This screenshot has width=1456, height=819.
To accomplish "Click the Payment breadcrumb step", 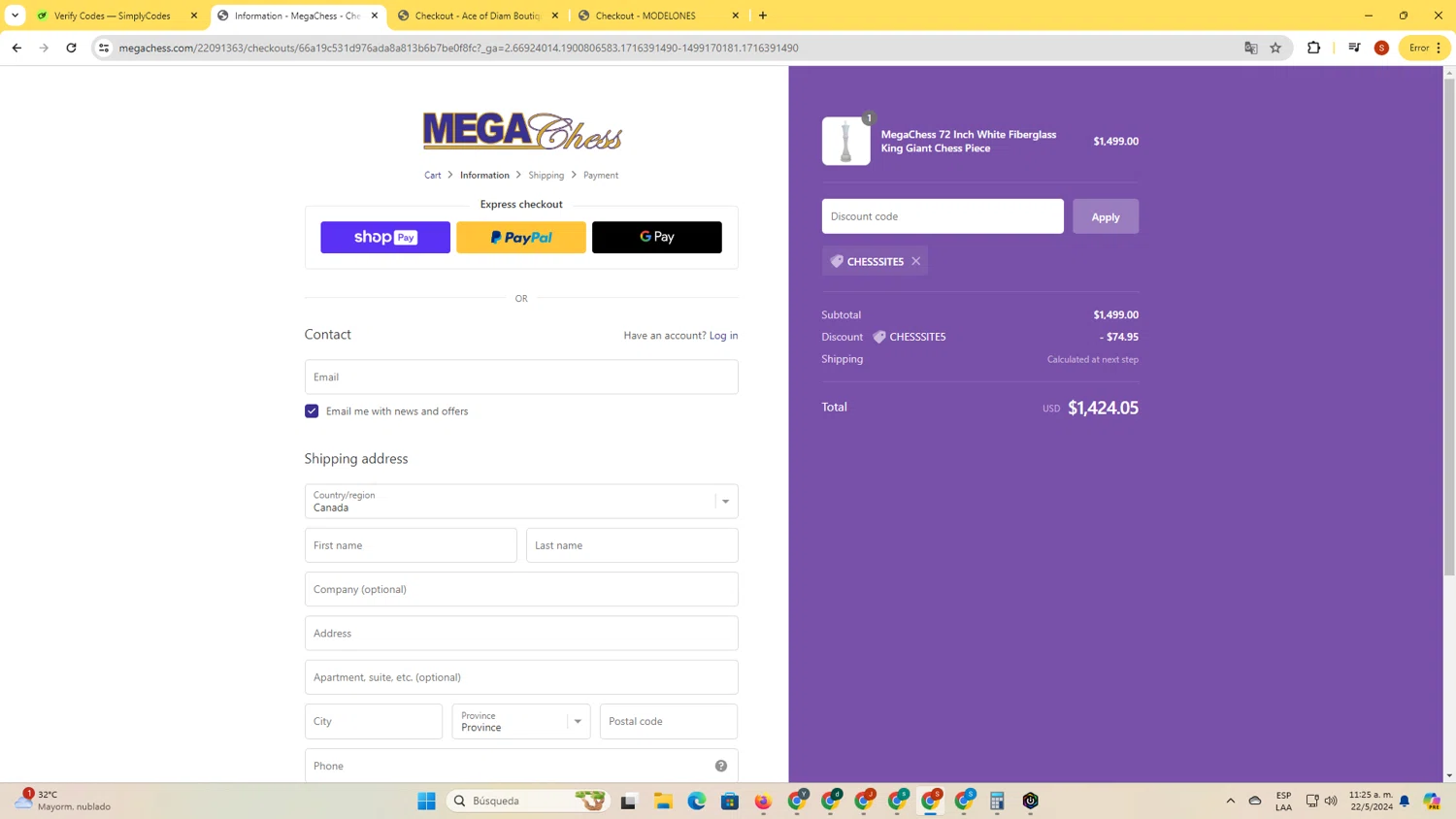I will (601, 176).
